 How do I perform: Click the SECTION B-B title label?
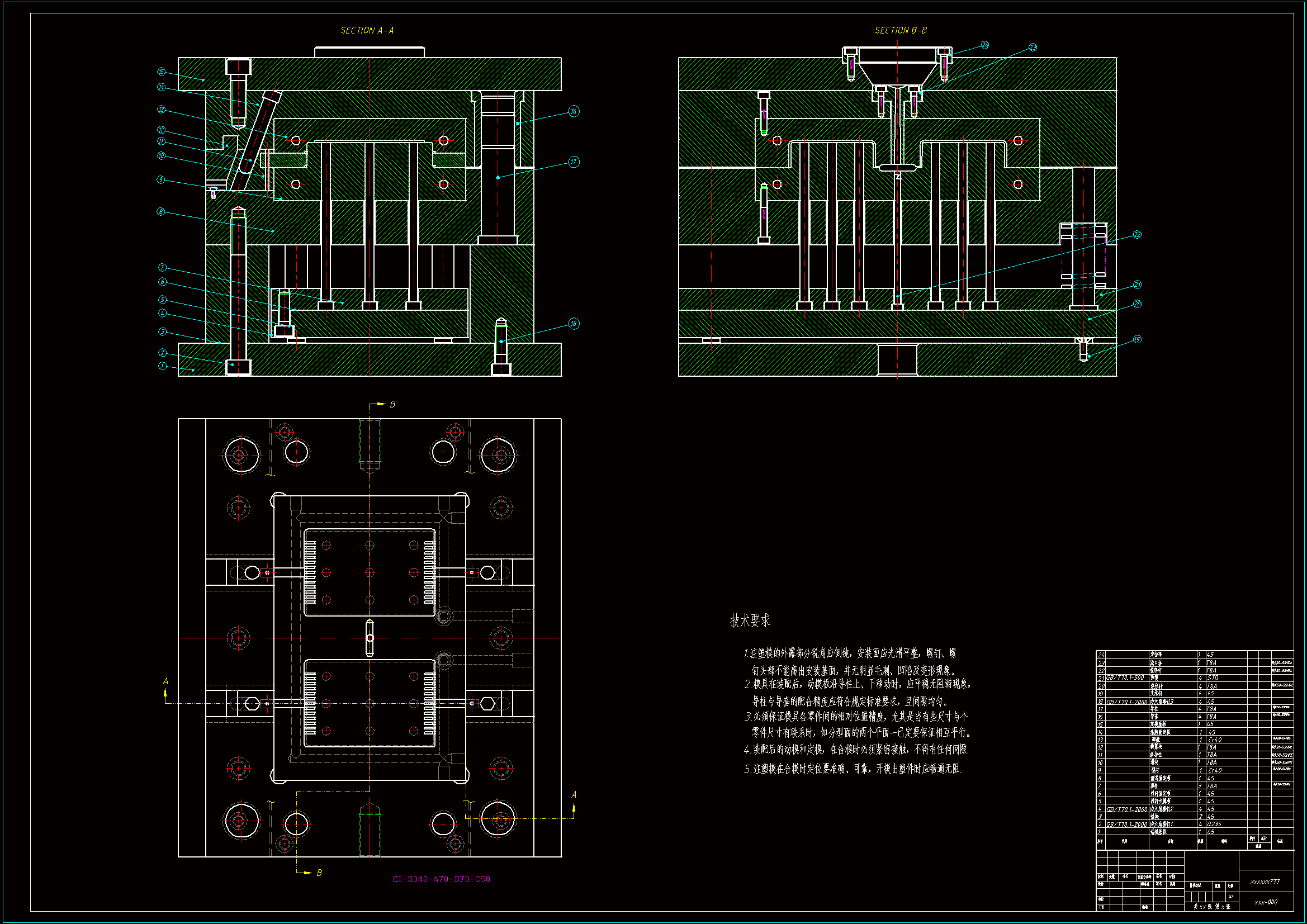(x=901, y=30)
